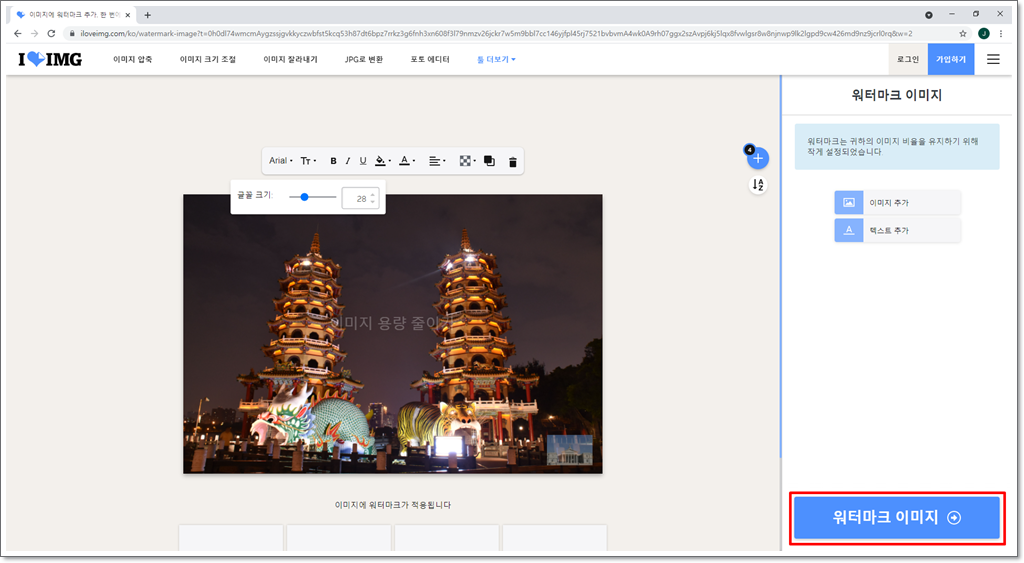
Task: Open a new browser tab with plus
Action: (x=148, y=15)
